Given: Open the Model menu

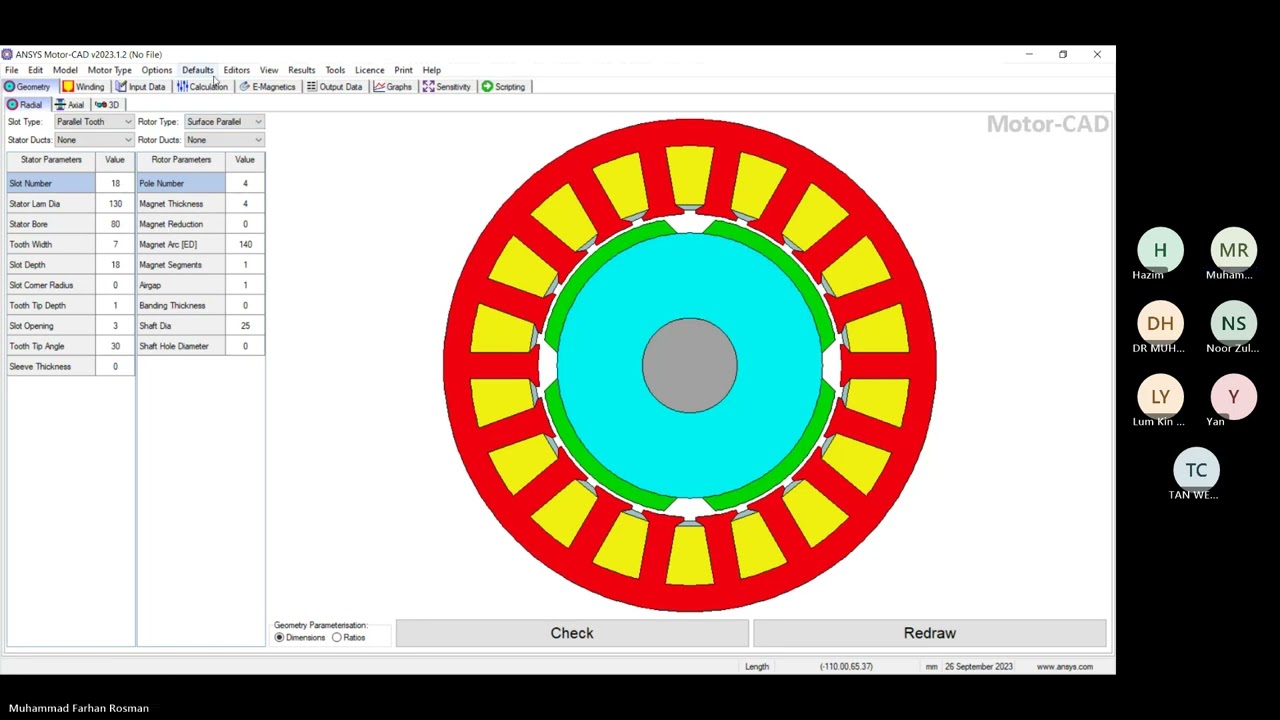Looking at the screenshot, I should [65, 70].
